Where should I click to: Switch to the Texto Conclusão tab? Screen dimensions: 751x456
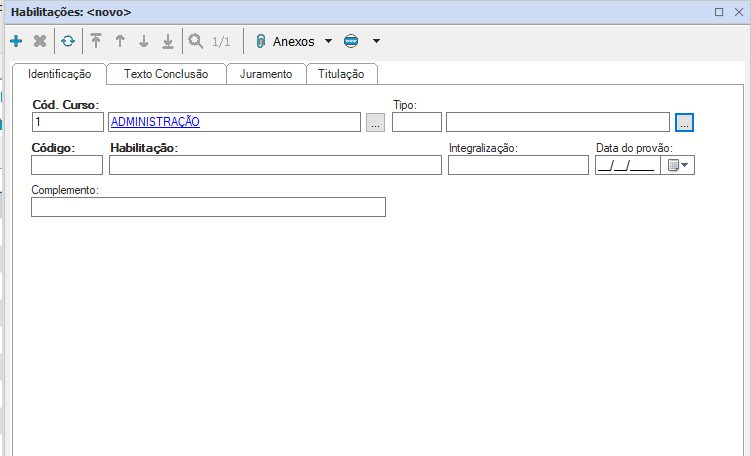(165, 74)
